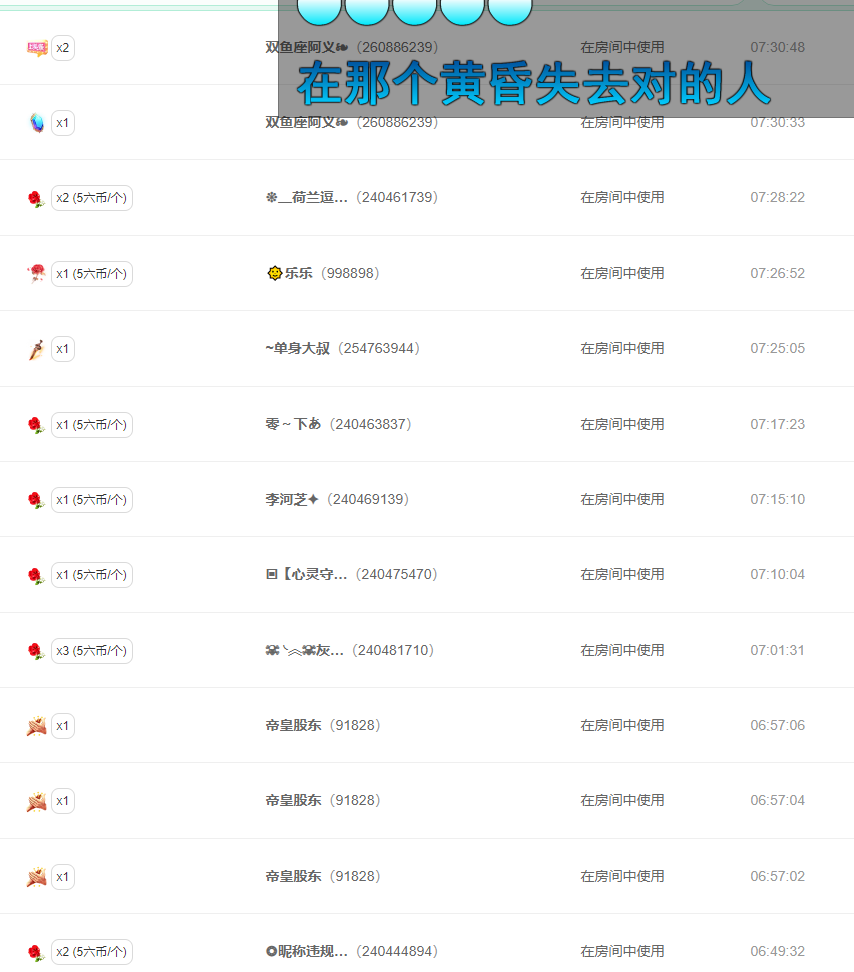Click the smiley badge beside 乐乐

[x=275, y=273]
